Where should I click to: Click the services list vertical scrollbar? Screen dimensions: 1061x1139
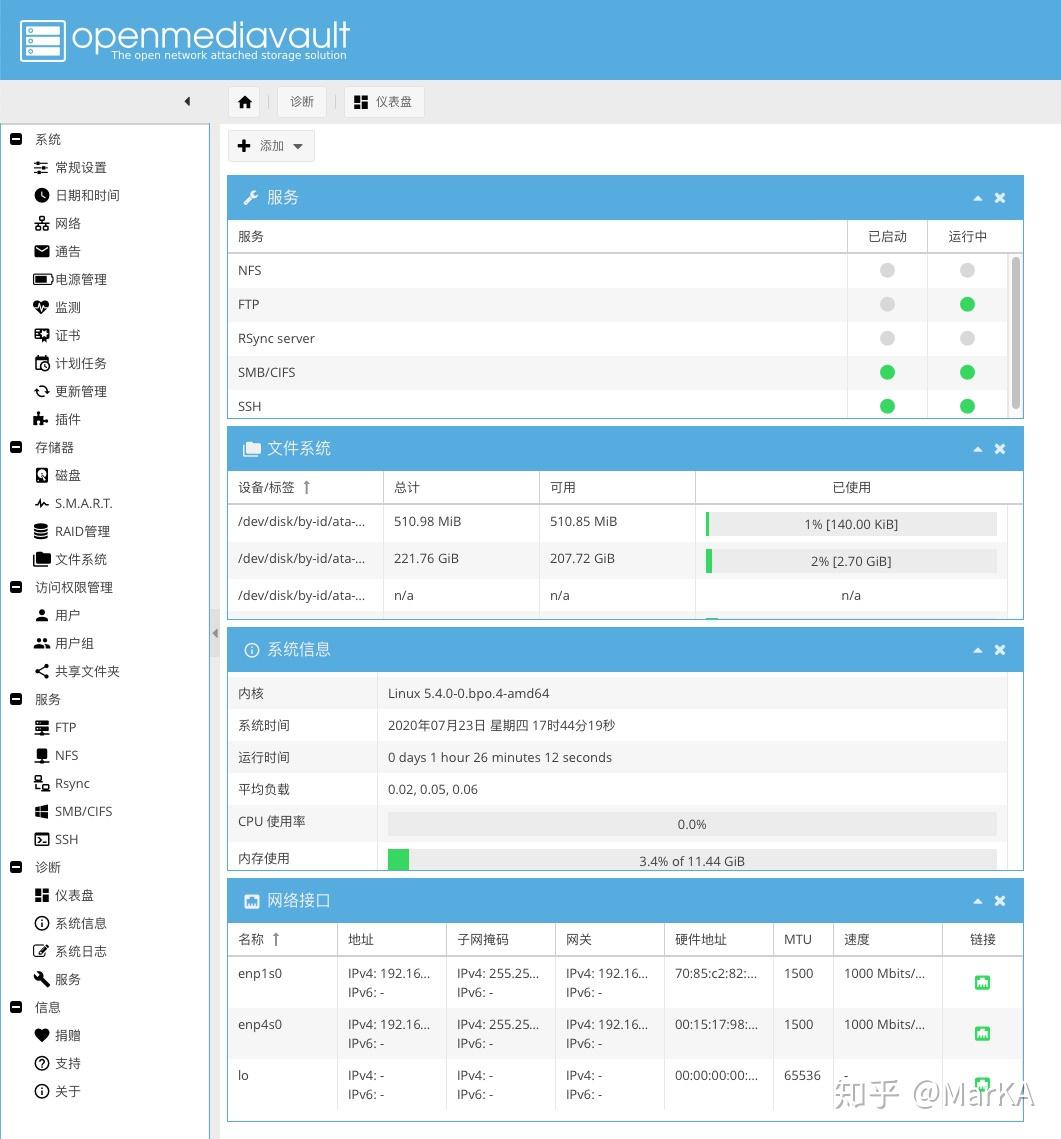(1015, 333)
